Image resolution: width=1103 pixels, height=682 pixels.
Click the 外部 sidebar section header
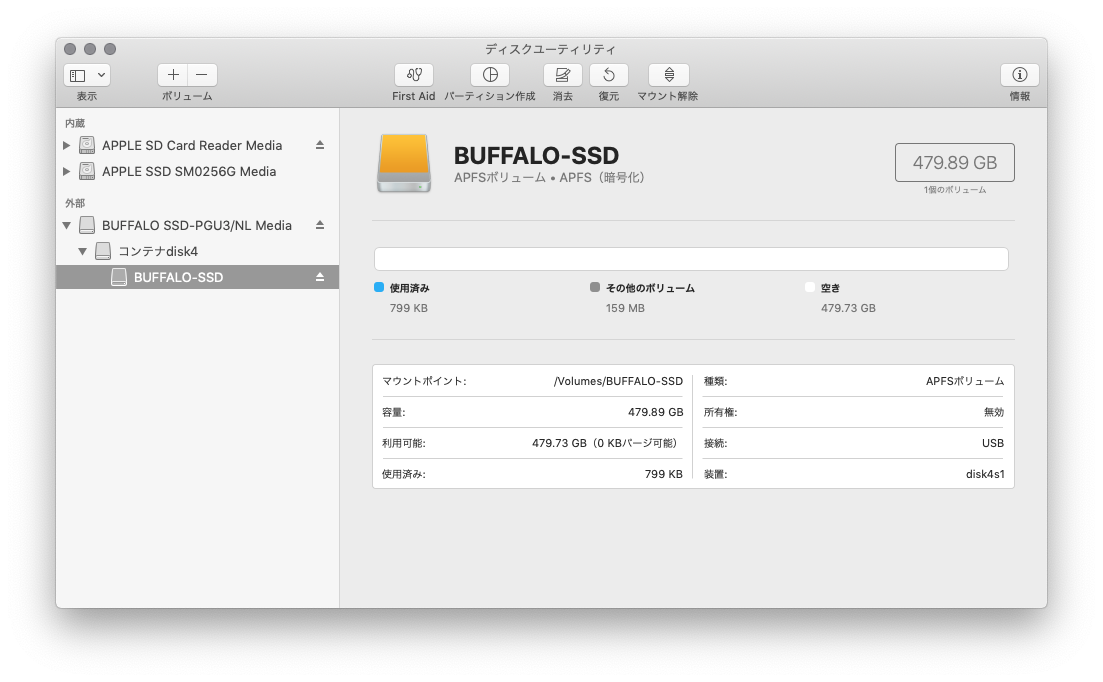coord(75,203)
